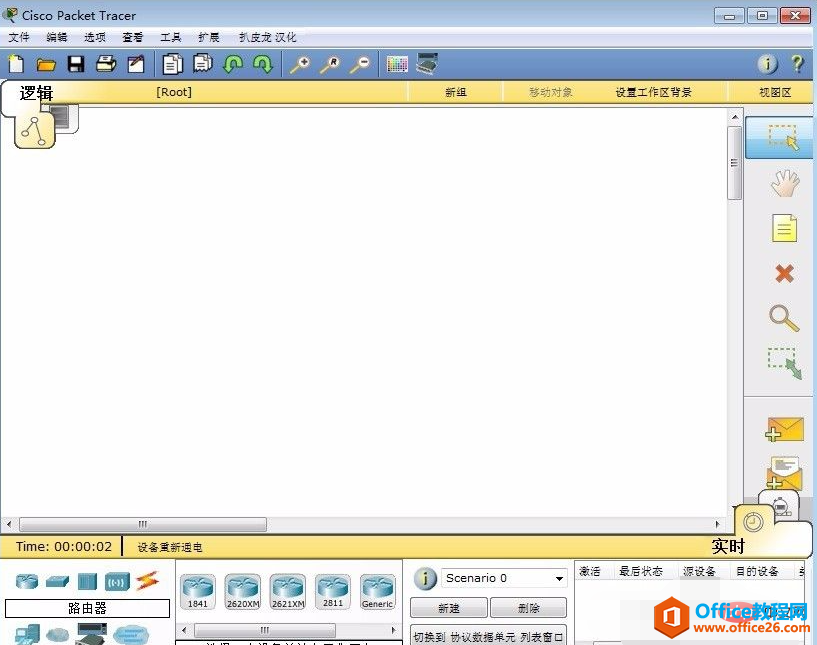Click the 新建 scenario button
This screenshot has height=645, width=817.
point(449,608)
